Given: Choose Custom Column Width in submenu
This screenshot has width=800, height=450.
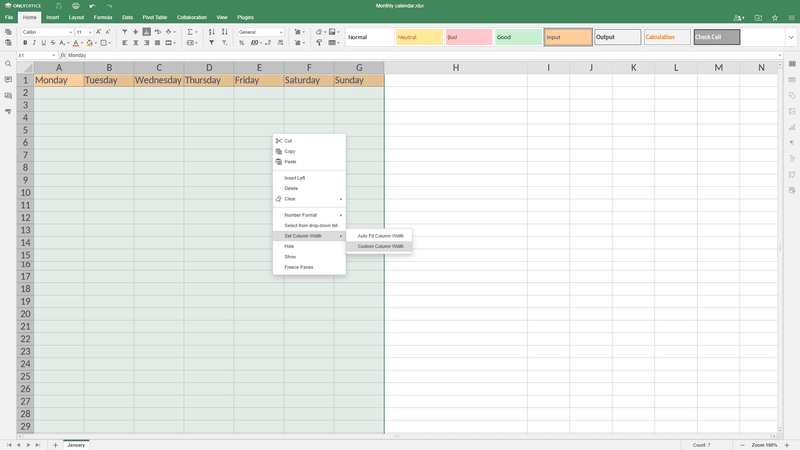Looking at the screenshot, I should [x=379, y=246].
